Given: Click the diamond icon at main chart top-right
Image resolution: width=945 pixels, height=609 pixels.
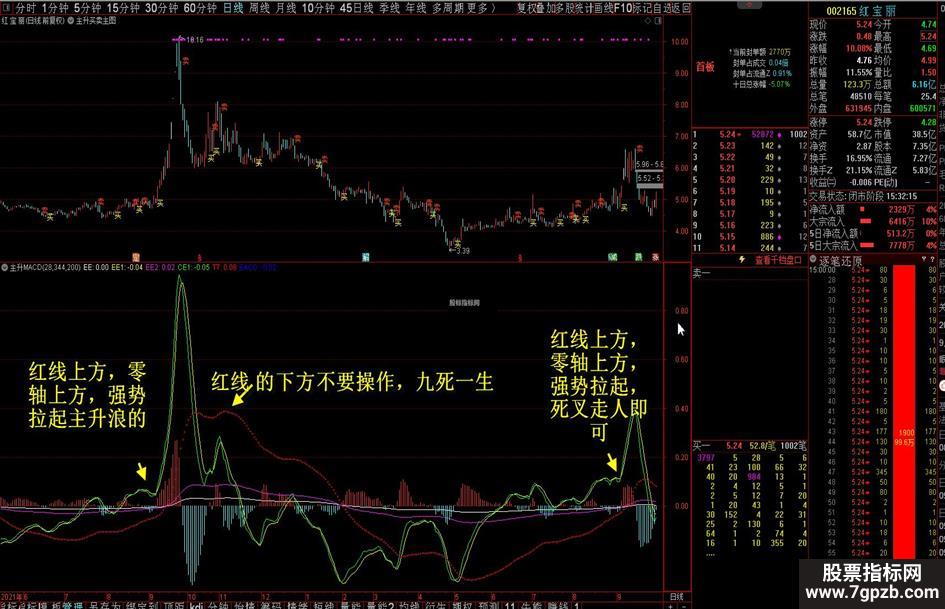Looking at the screenshot, I should point(648,21).
